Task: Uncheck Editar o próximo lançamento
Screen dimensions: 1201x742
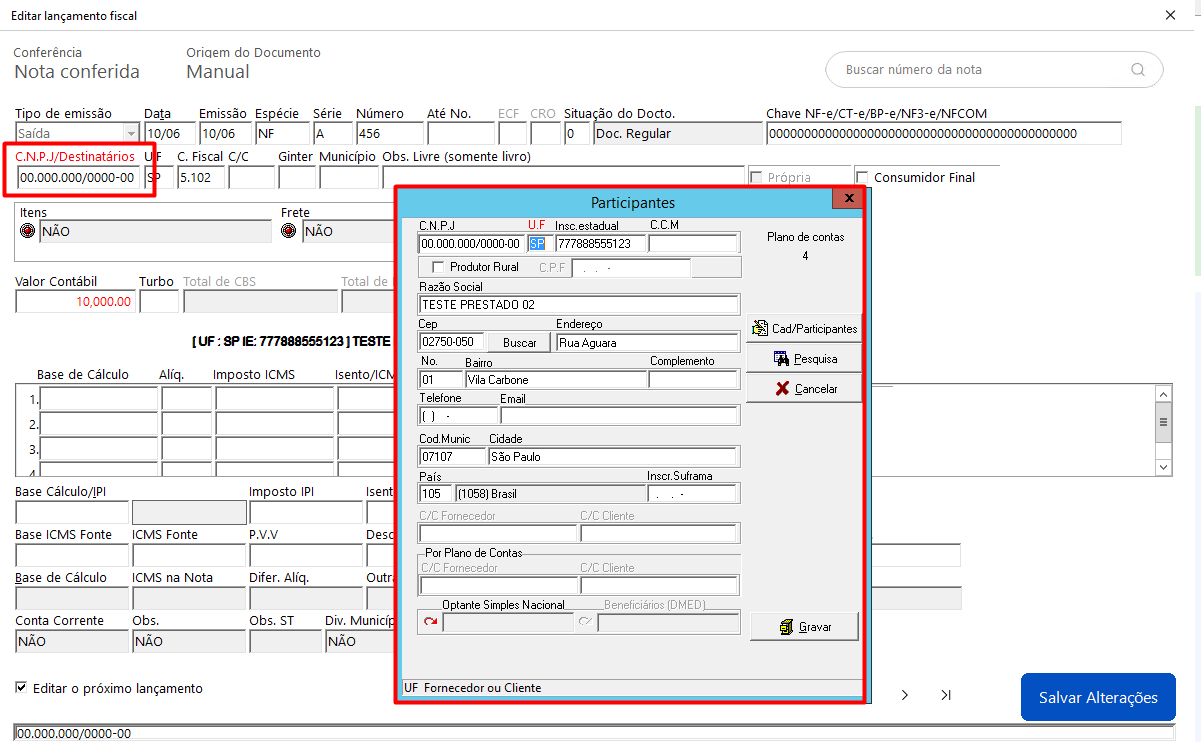Action: [x=22, y=688]
